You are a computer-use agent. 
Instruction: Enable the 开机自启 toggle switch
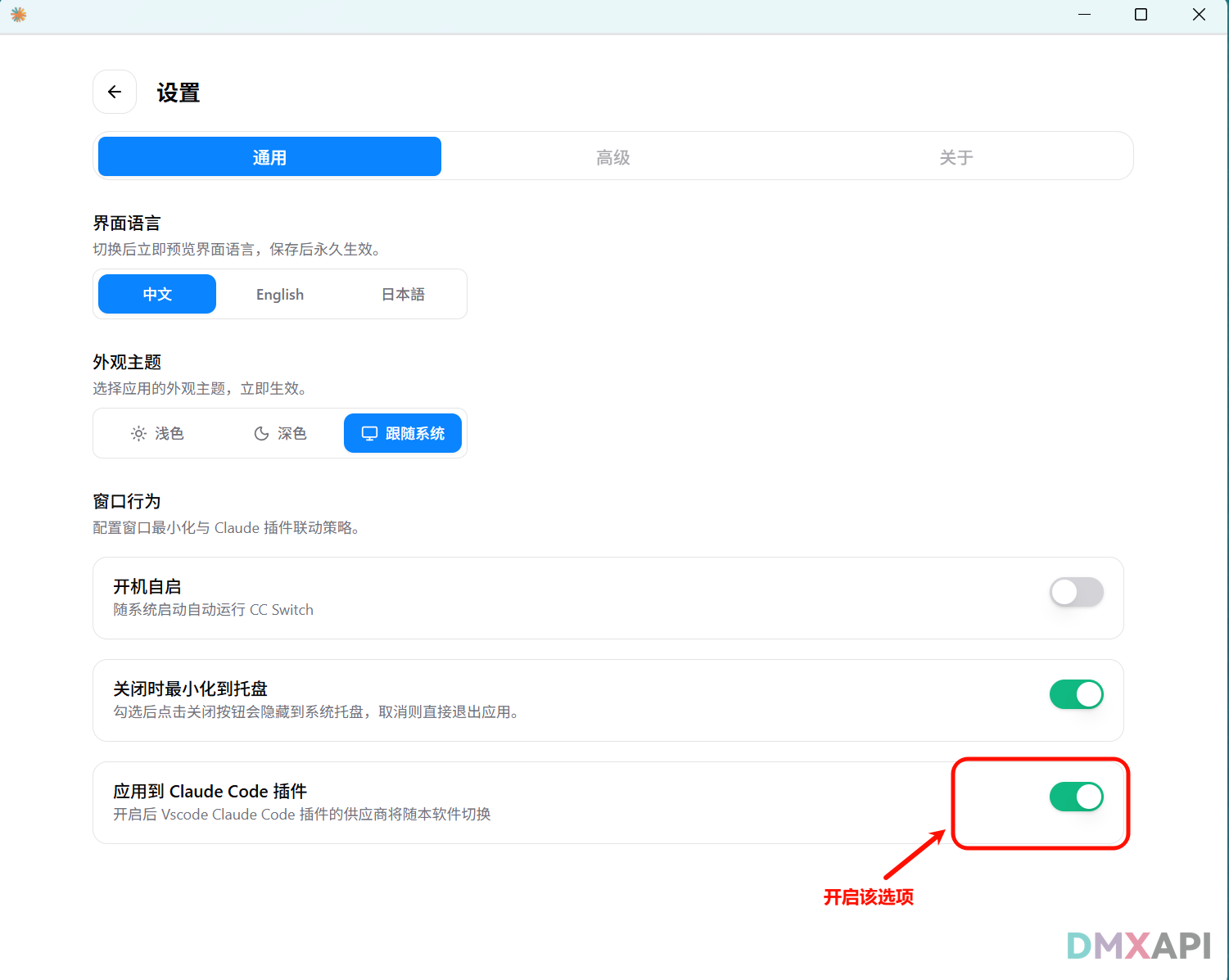[1076, 592]
